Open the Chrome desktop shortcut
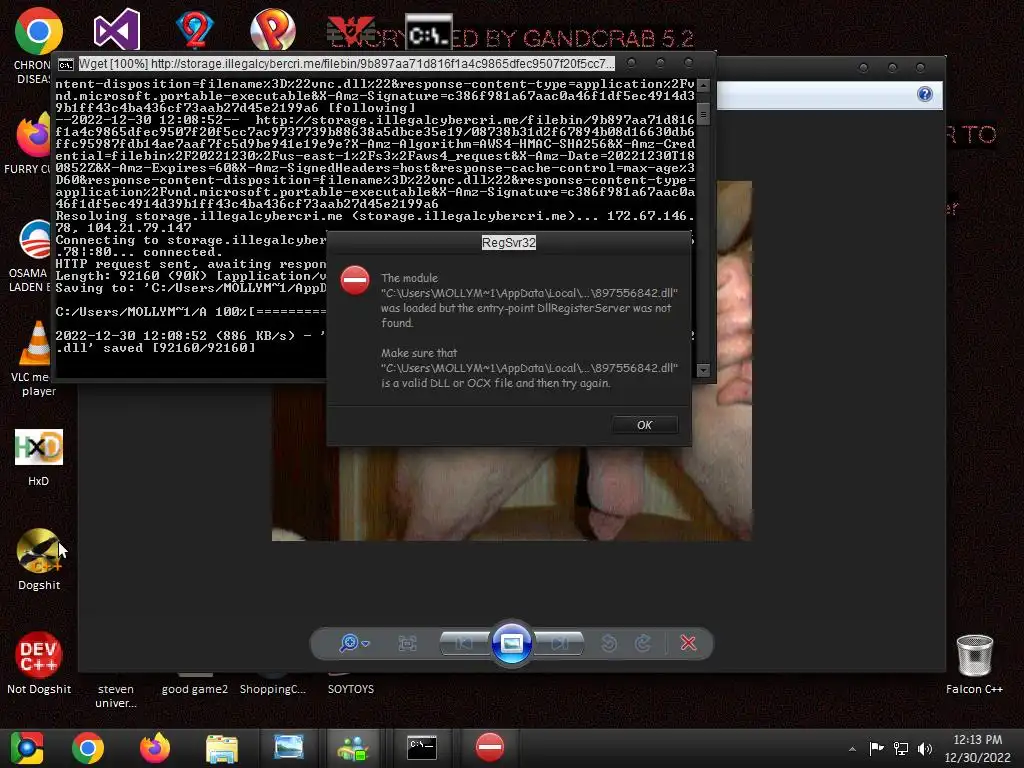 click(39, 31)
